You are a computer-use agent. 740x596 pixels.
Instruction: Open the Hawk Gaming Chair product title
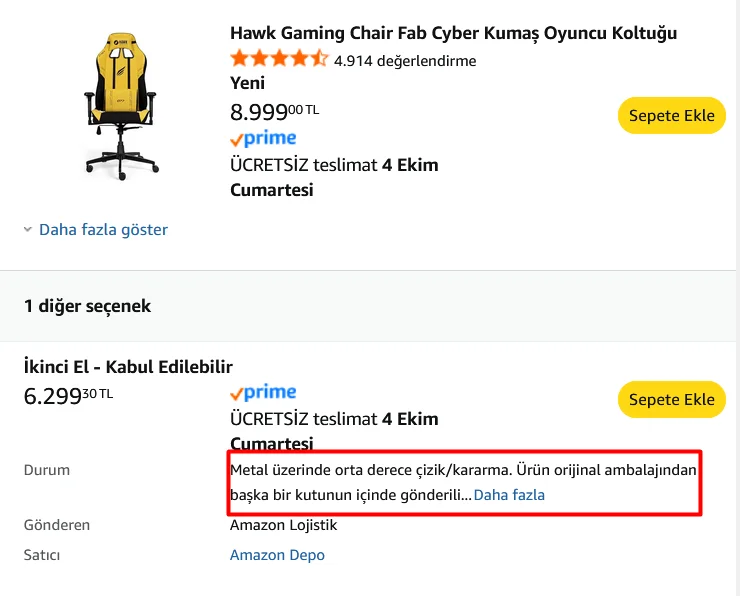[x=453, y=33]
